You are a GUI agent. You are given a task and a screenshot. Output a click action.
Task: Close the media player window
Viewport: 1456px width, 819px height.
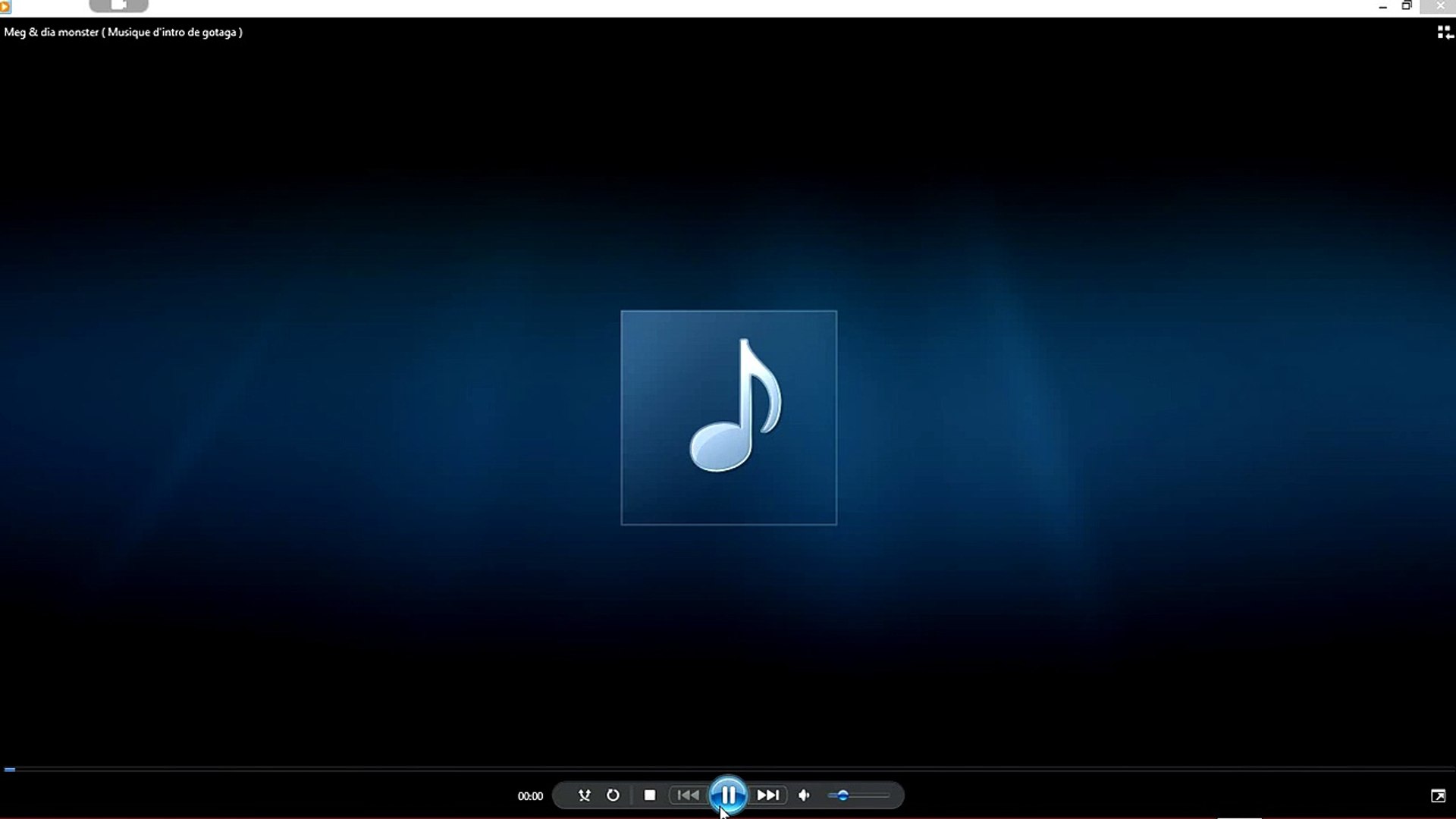tap(1440, 6)
